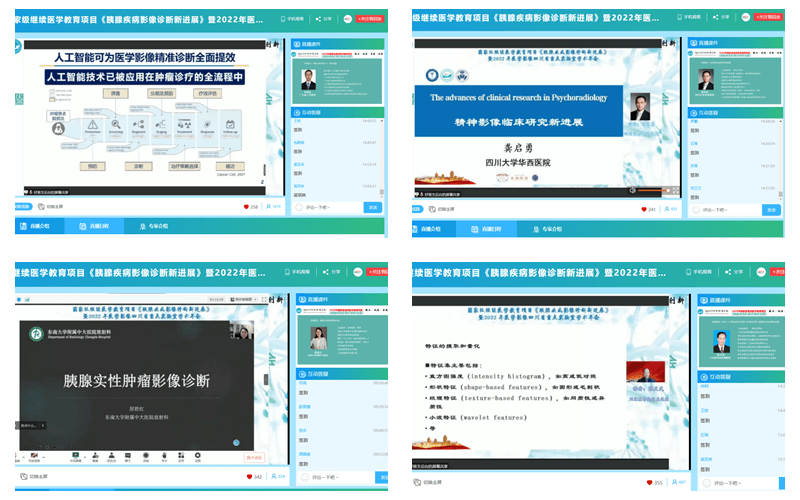Click blue send button in the AI diagnosis panel chat
The height and width of the screenshot is (500, 800).
(372, 207)
